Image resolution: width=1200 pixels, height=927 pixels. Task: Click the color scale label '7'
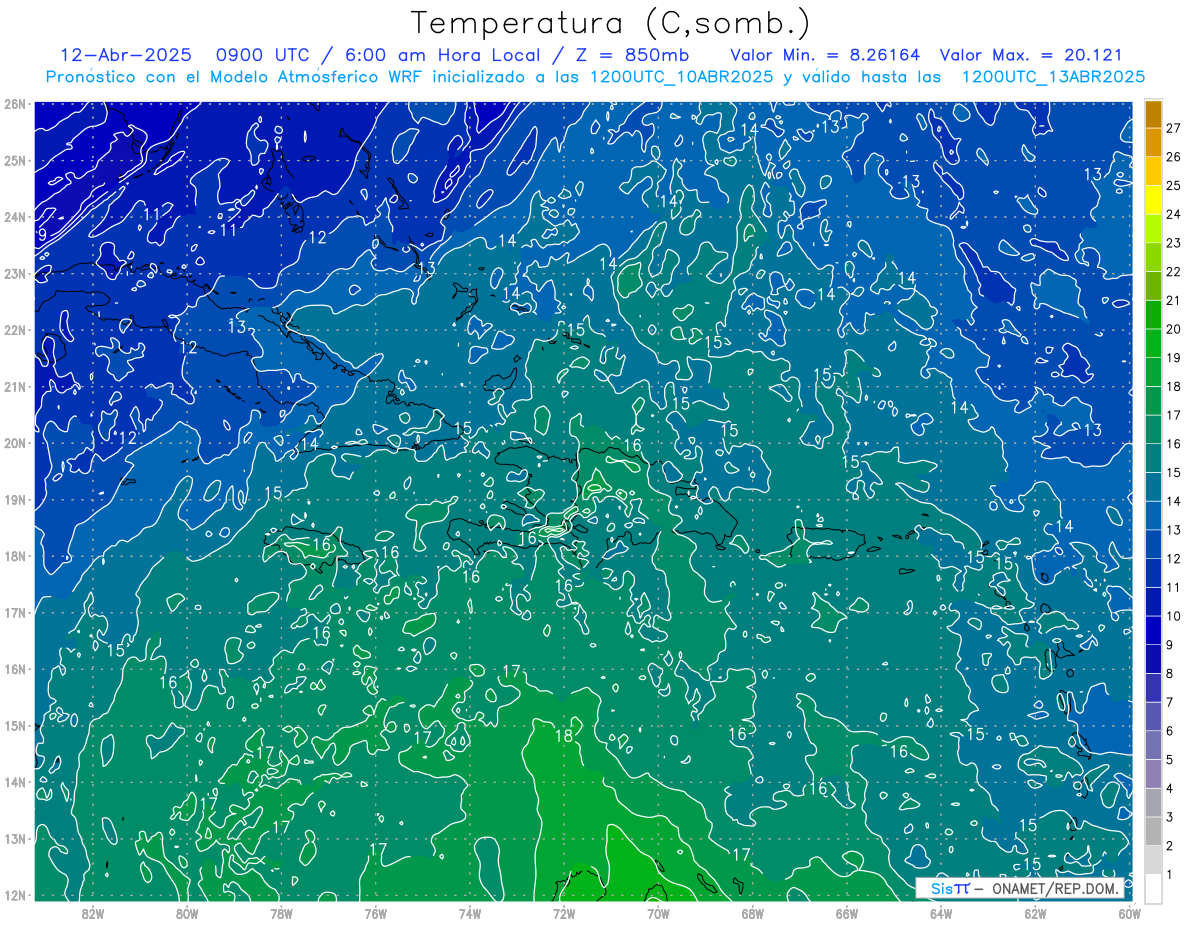(x=1170, y=702)
